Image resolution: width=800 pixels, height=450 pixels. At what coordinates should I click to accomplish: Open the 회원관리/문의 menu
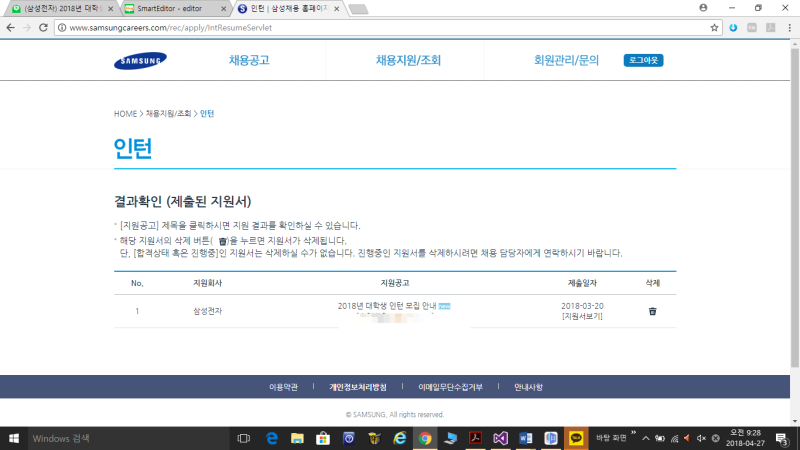pos(566,60)
